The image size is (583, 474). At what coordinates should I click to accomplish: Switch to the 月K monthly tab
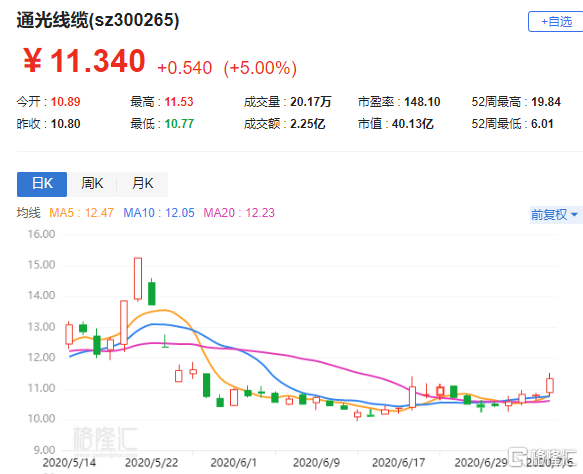pyautogui.click(x=143, y=184)
